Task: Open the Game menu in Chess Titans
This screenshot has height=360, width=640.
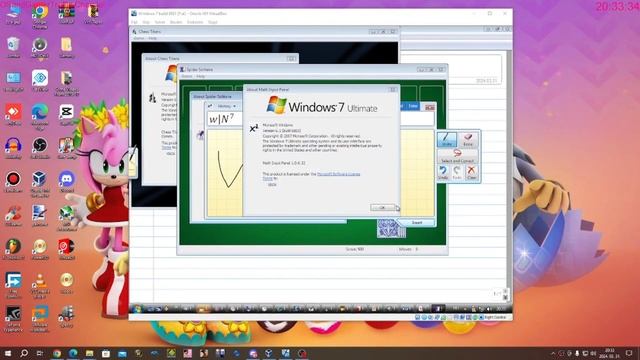Action: 139,38
